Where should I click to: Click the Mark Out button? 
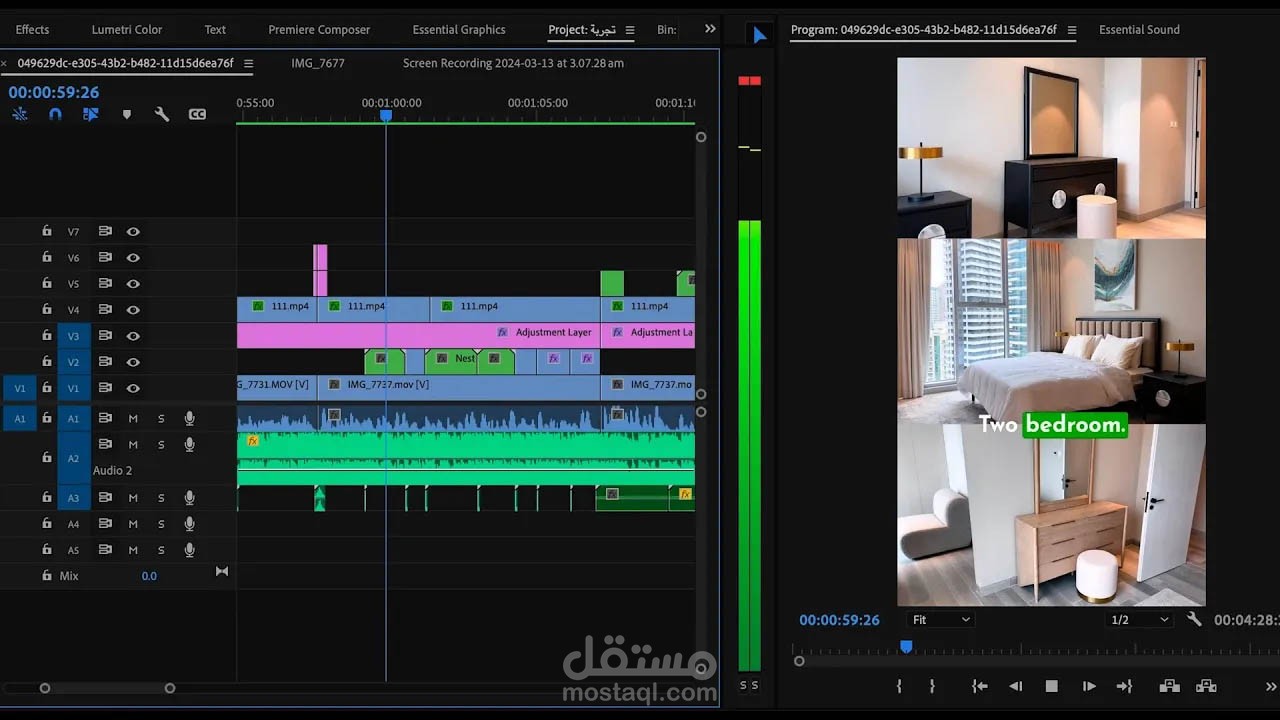932,686
